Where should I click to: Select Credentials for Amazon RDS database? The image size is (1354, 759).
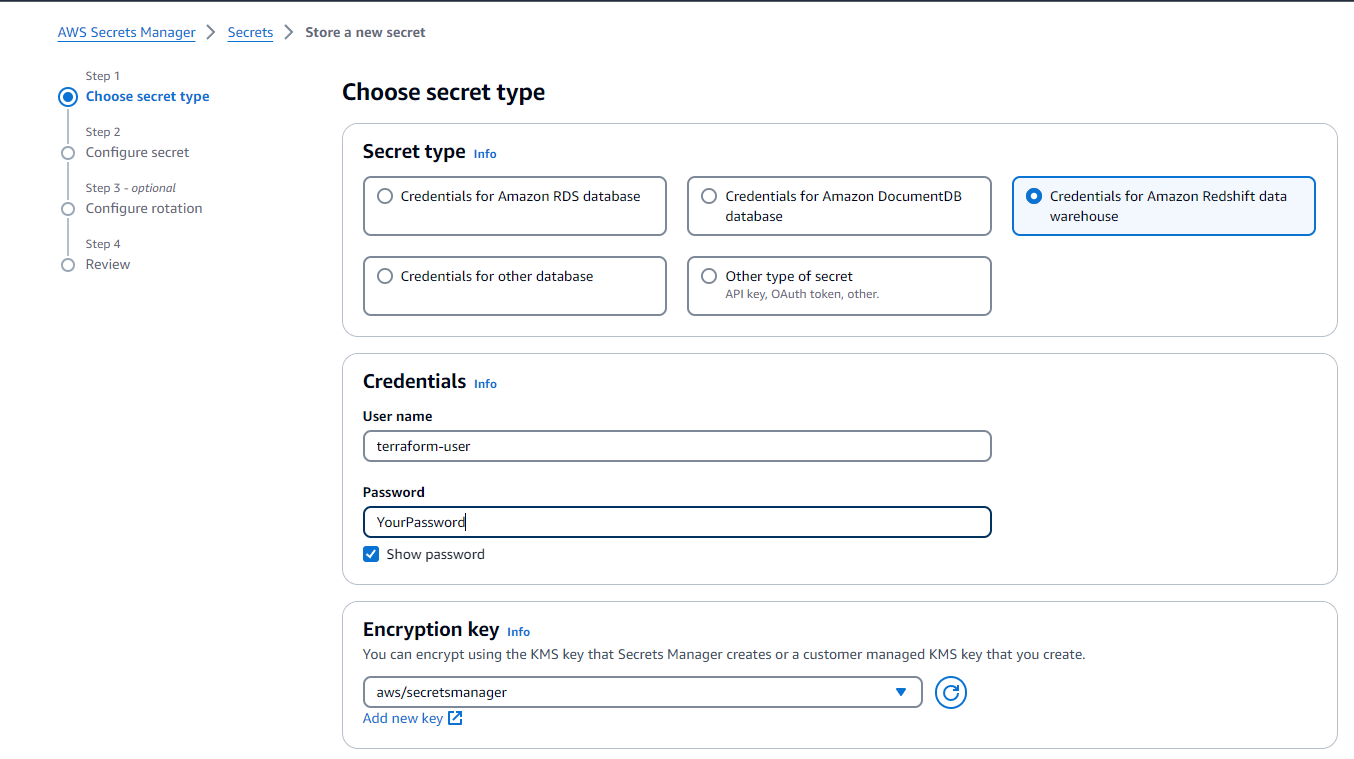pyautogui.click(x=385, y=197)
